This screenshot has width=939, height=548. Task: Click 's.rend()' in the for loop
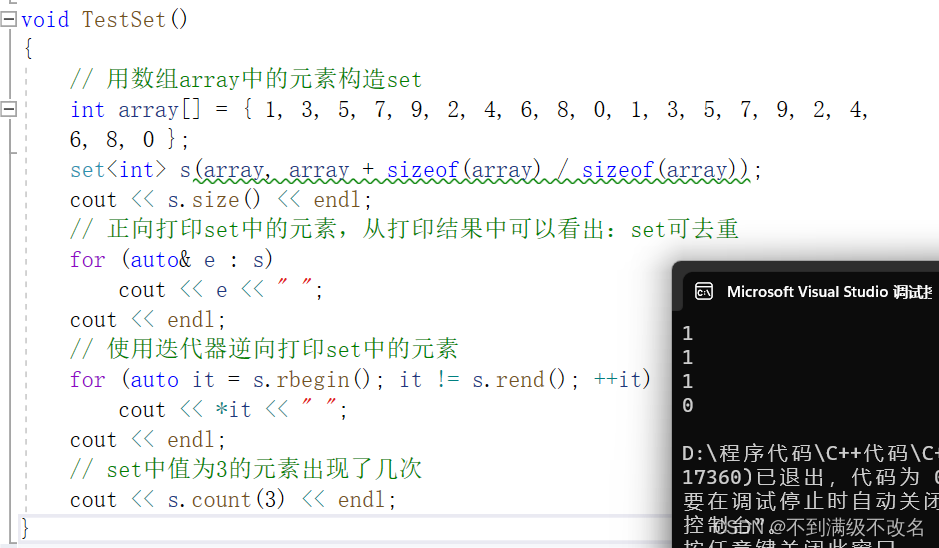click(518, 380)
